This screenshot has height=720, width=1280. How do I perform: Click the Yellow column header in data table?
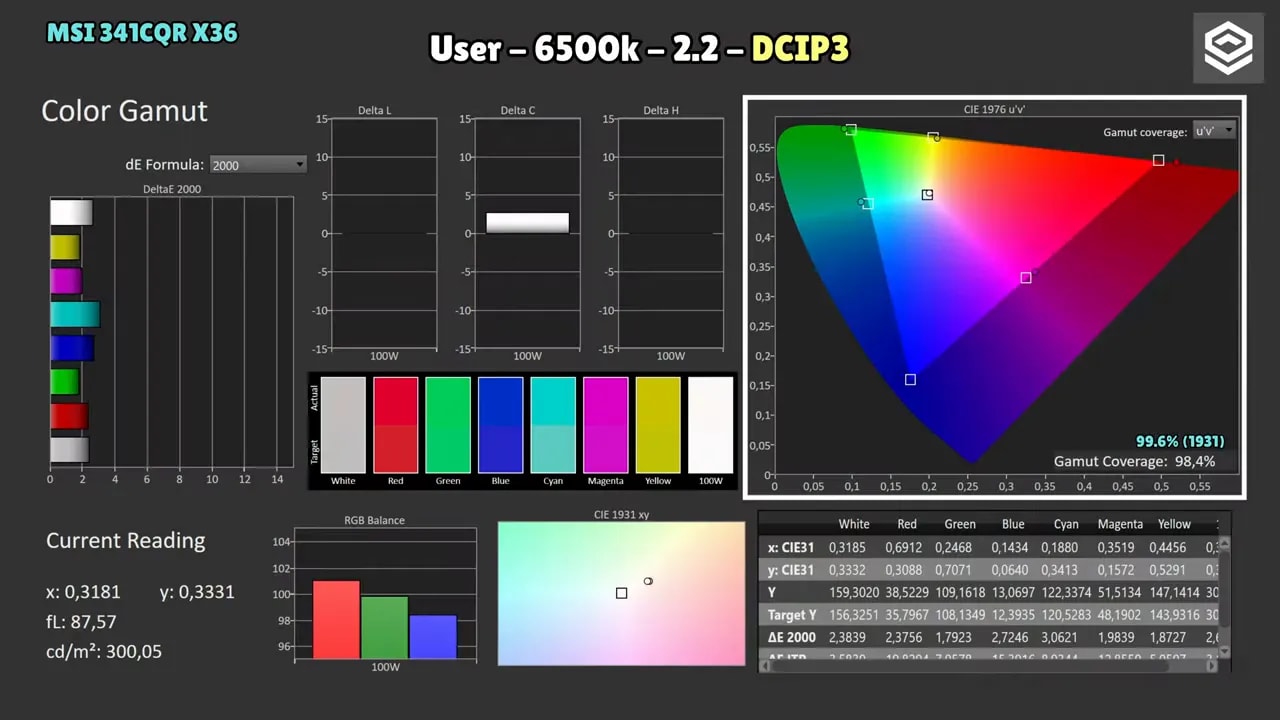(x=1174, y=524)
